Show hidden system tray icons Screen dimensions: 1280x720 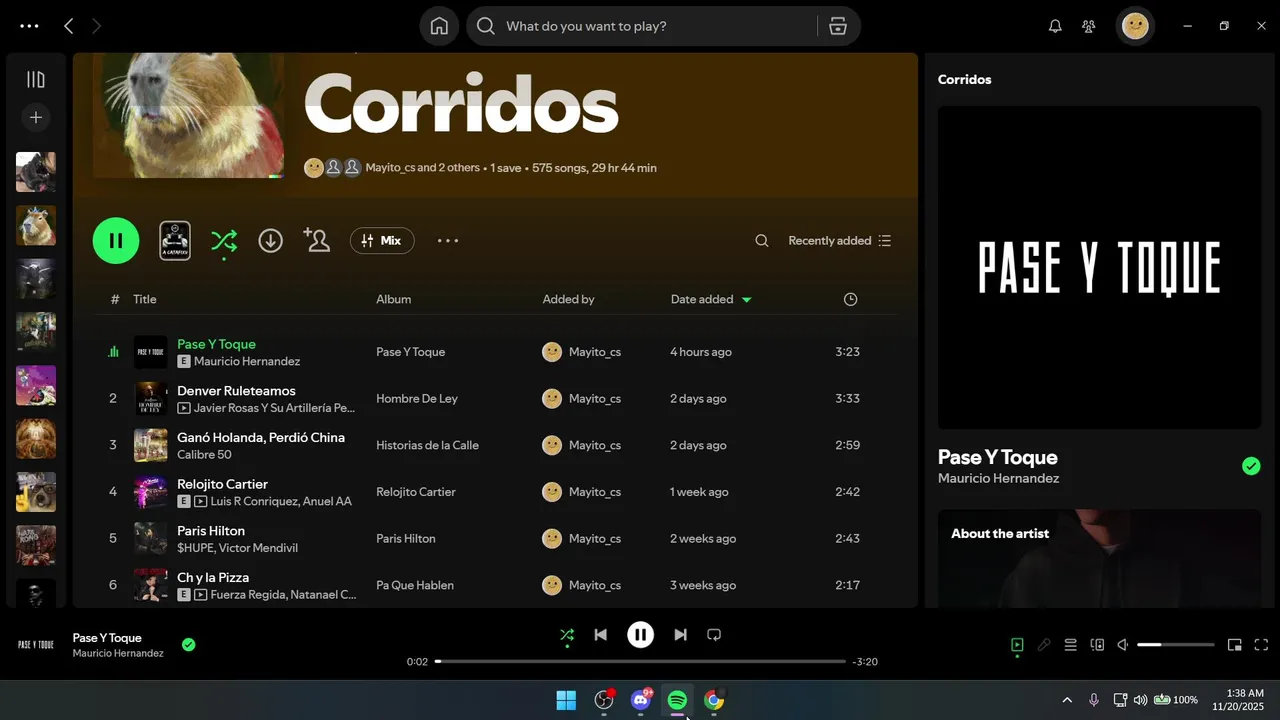(1067, 700)
